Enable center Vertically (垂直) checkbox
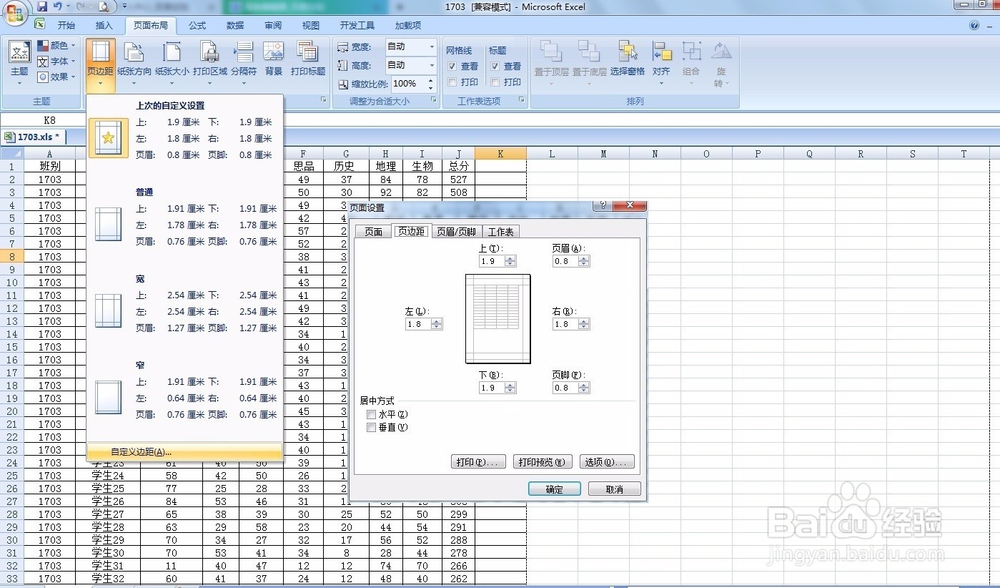This screenshot has height=588, width=1000. [371, 427]
